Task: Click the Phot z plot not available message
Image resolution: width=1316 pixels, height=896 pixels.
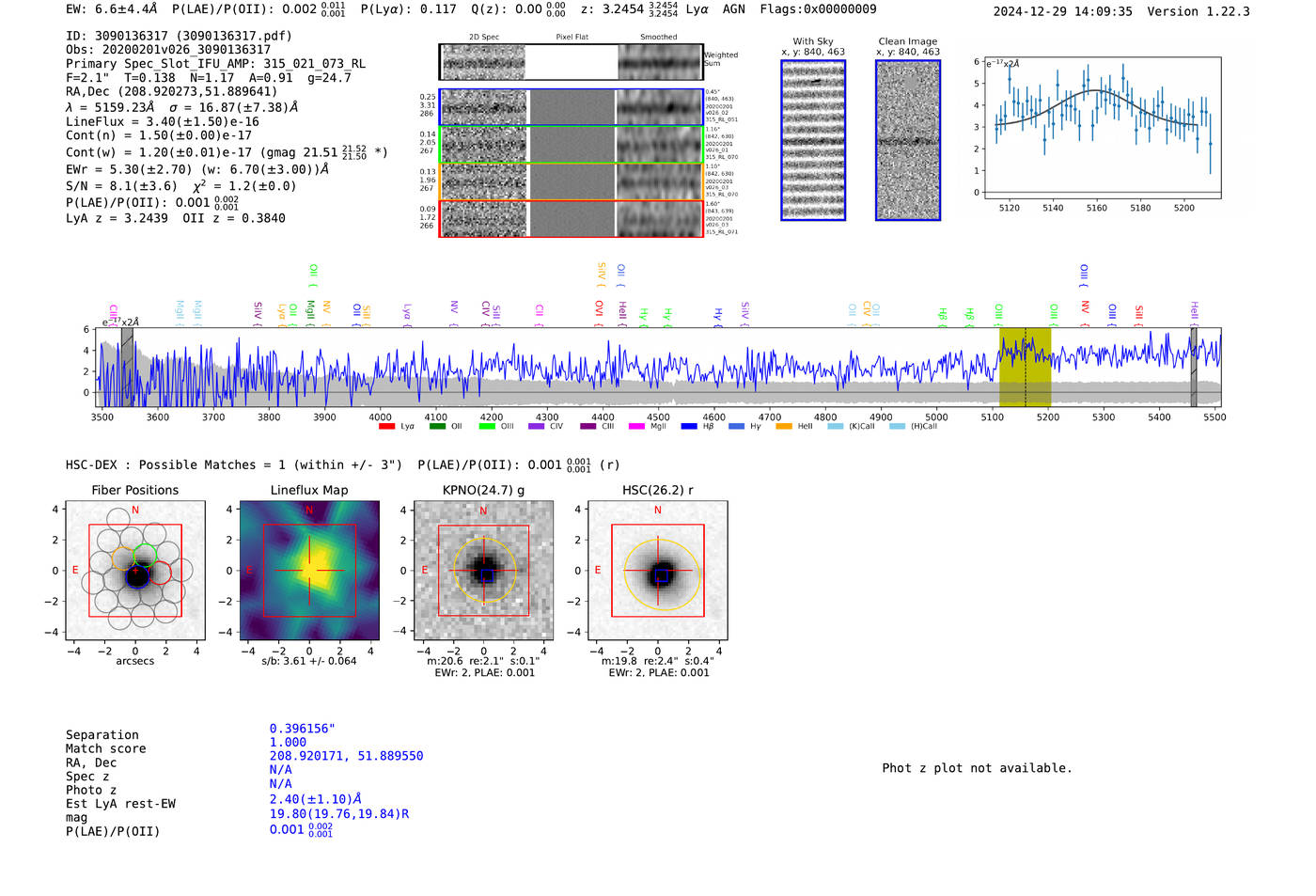Action: tap(977, 768)
